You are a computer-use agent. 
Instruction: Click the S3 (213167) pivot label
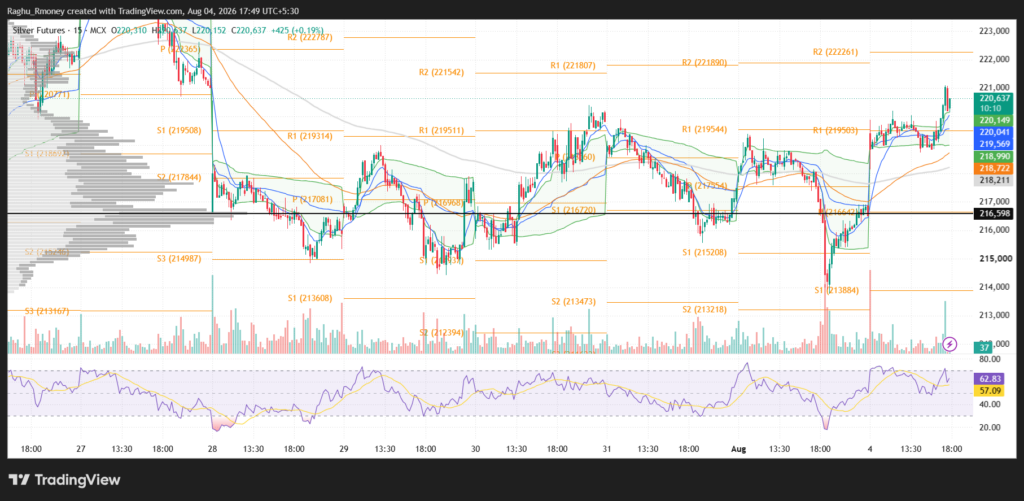[47, 310]
